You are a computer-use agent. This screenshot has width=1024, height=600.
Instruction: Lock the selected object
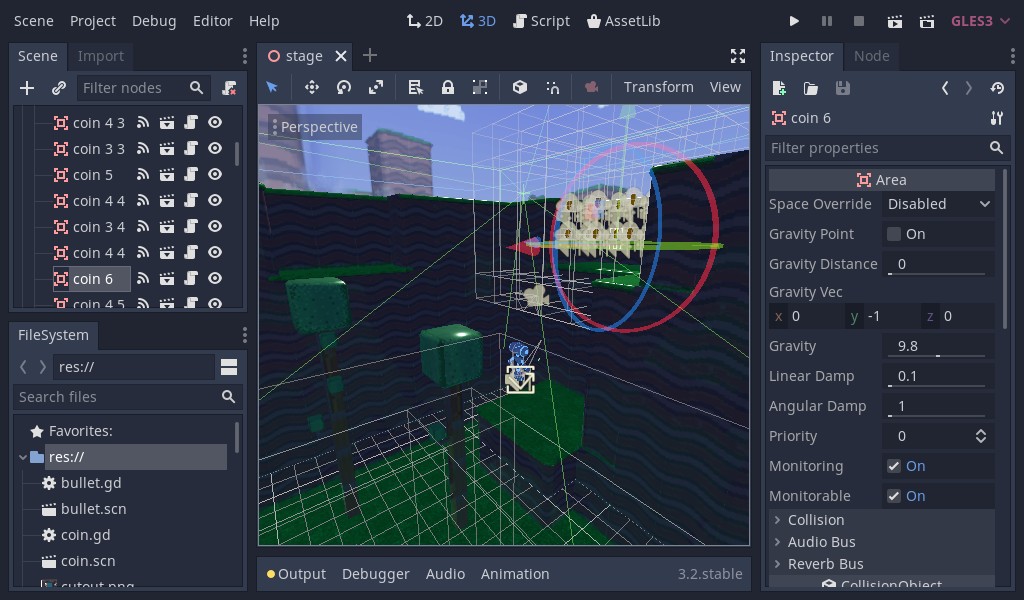[x=447, y=87]
